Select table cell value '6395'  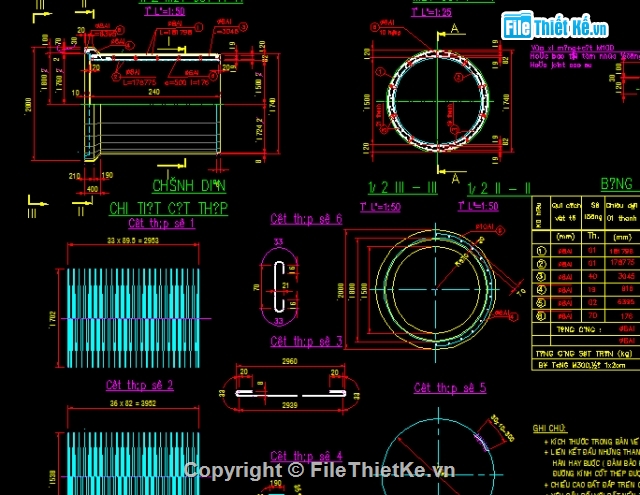[626, 302]
